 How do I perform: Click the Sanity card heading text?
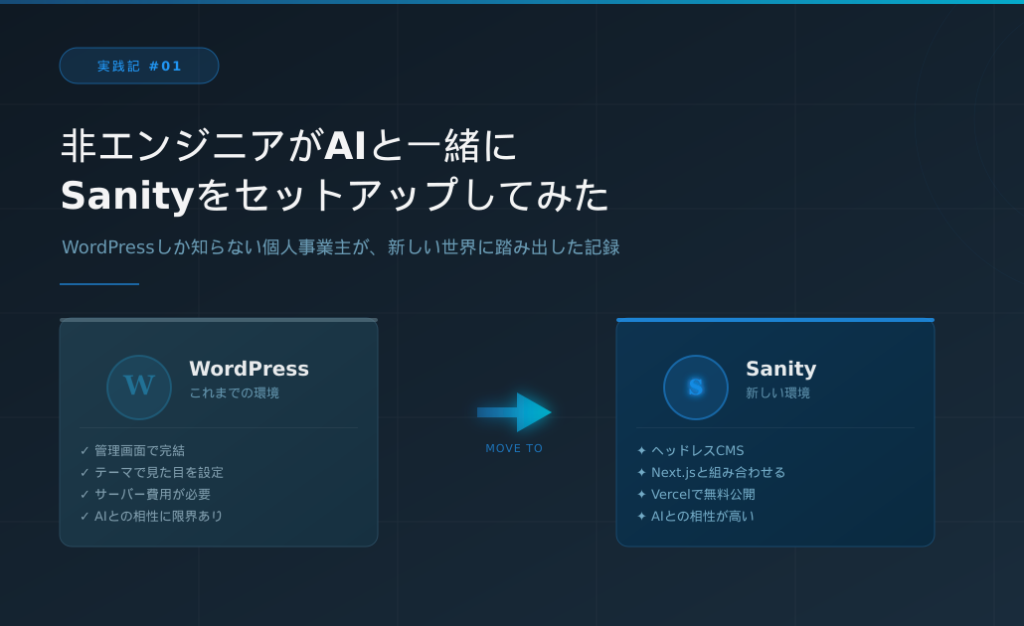coord(781,369)
